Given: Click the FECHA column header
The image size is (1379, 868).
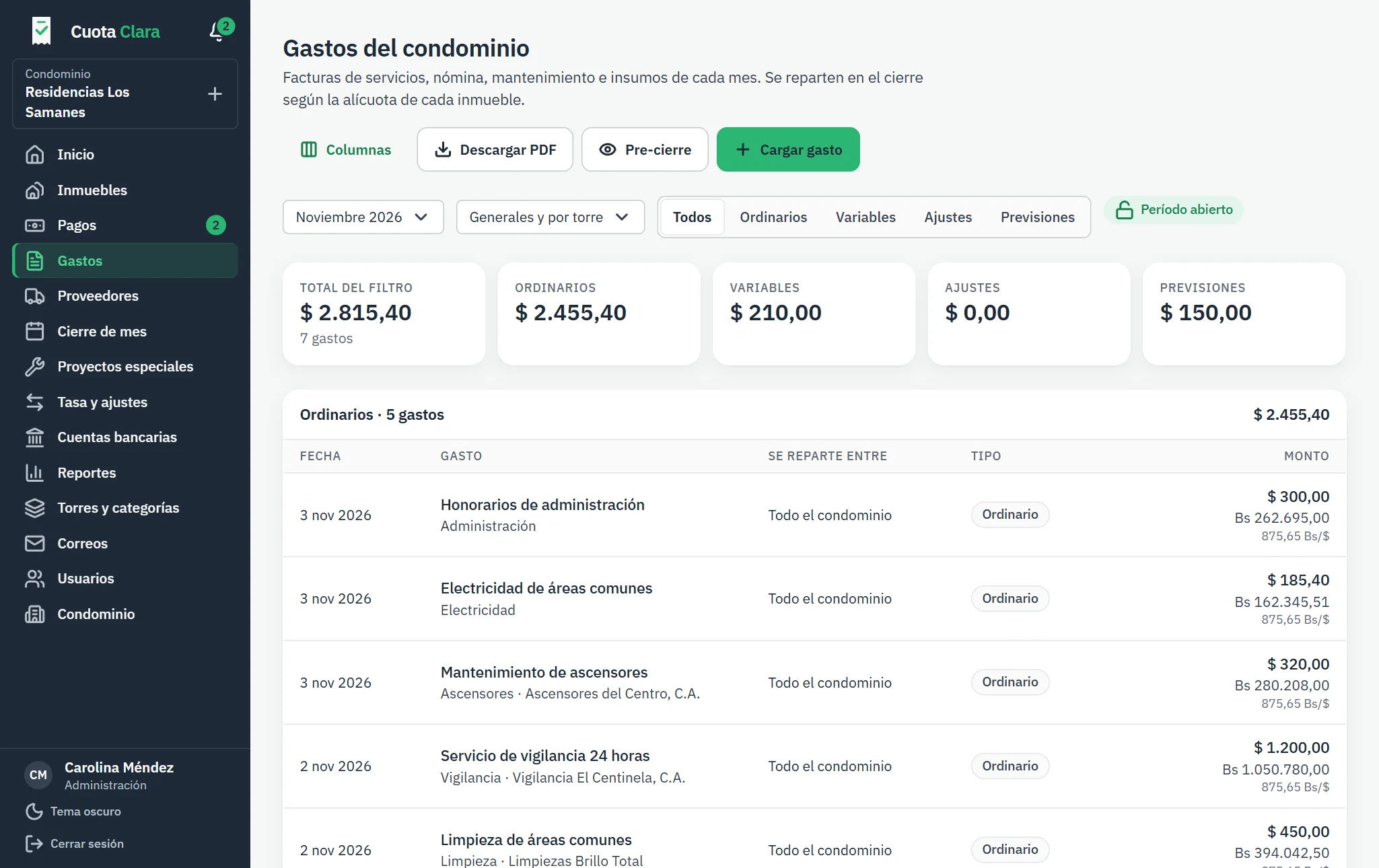Looking at the screenshot, I should pos(320,456).
